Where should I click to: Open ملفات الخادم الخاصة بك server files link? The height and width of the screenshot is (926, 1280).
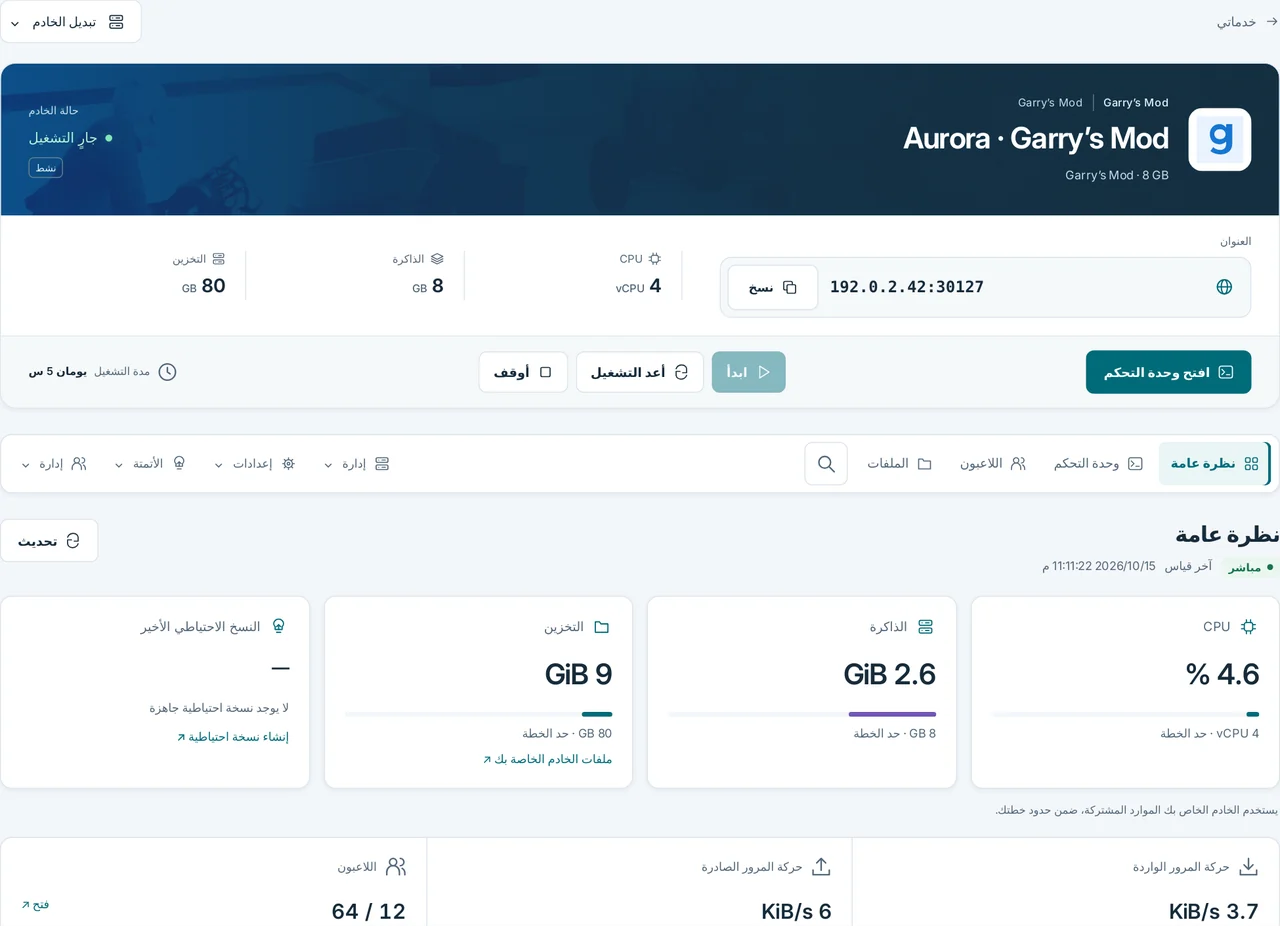[547, 759]
